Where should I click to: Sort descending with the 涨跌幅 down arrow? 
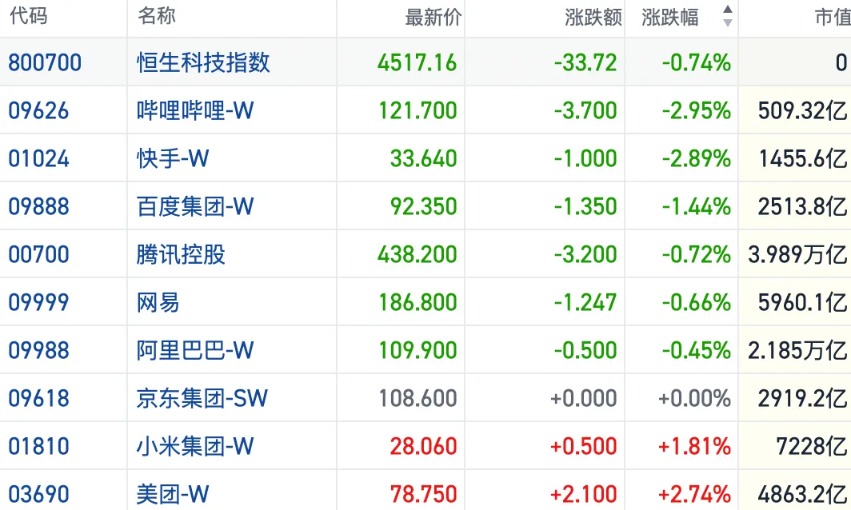tap(728, 23)
